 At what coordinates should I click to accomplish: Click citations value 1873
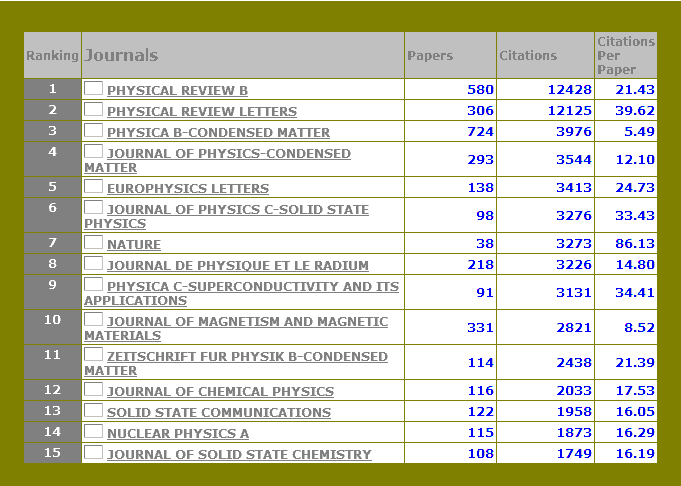click(x=574, y=432)
